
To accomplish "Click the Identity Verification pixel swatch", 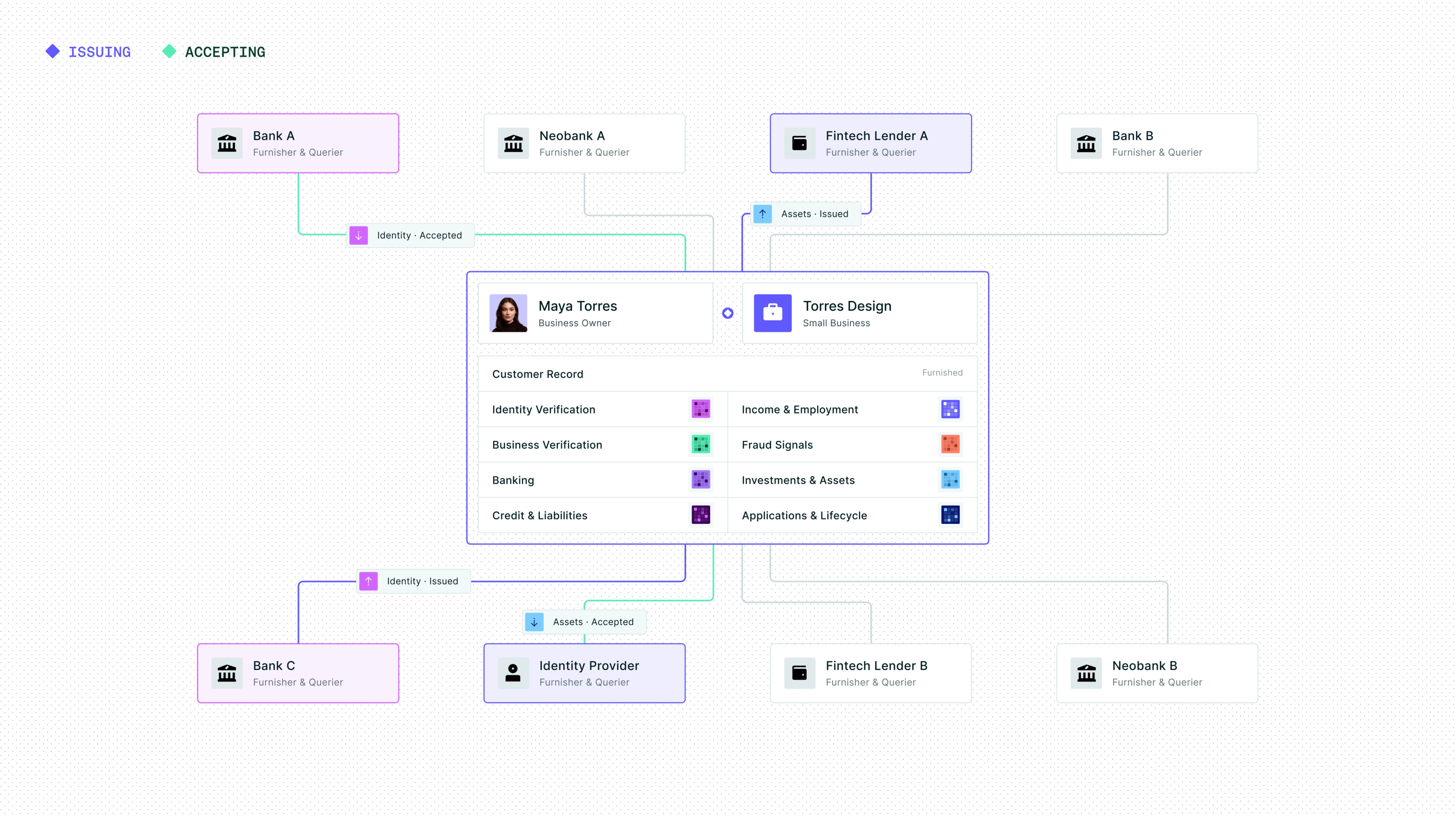I will pos(701,409).
